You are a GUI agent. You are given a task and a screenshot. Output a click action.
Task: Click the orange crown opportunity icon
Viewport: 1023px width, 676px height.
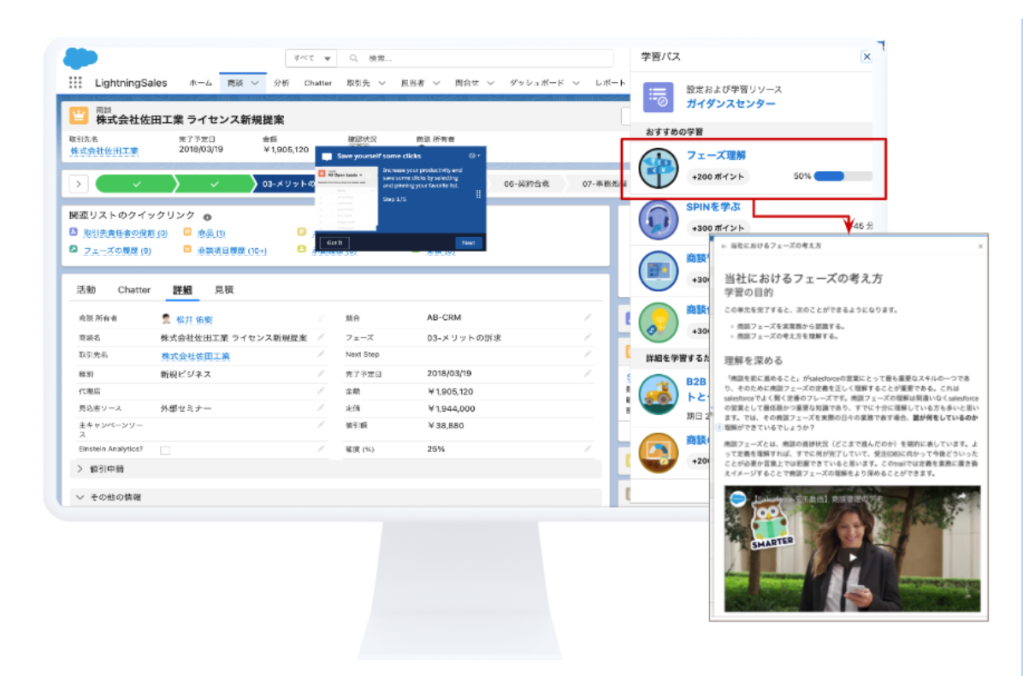point(79,115)
